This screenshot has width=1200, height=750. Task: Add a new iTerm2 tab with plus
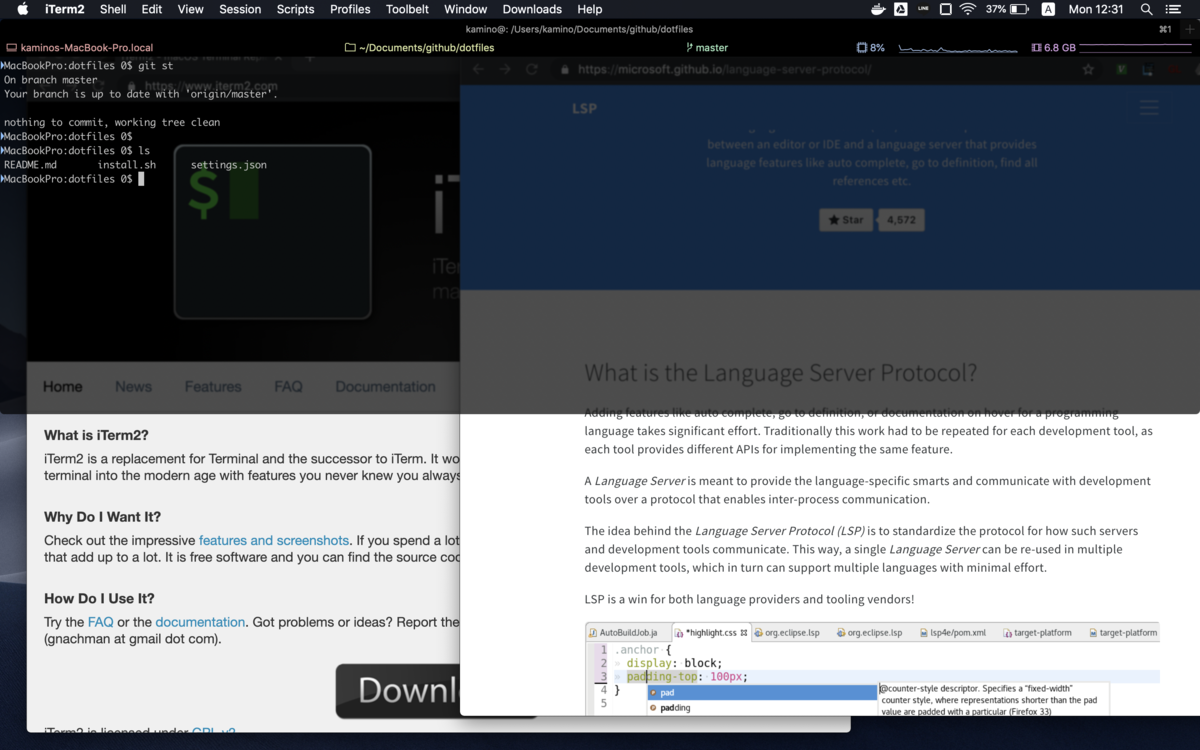click(1190, 29)
